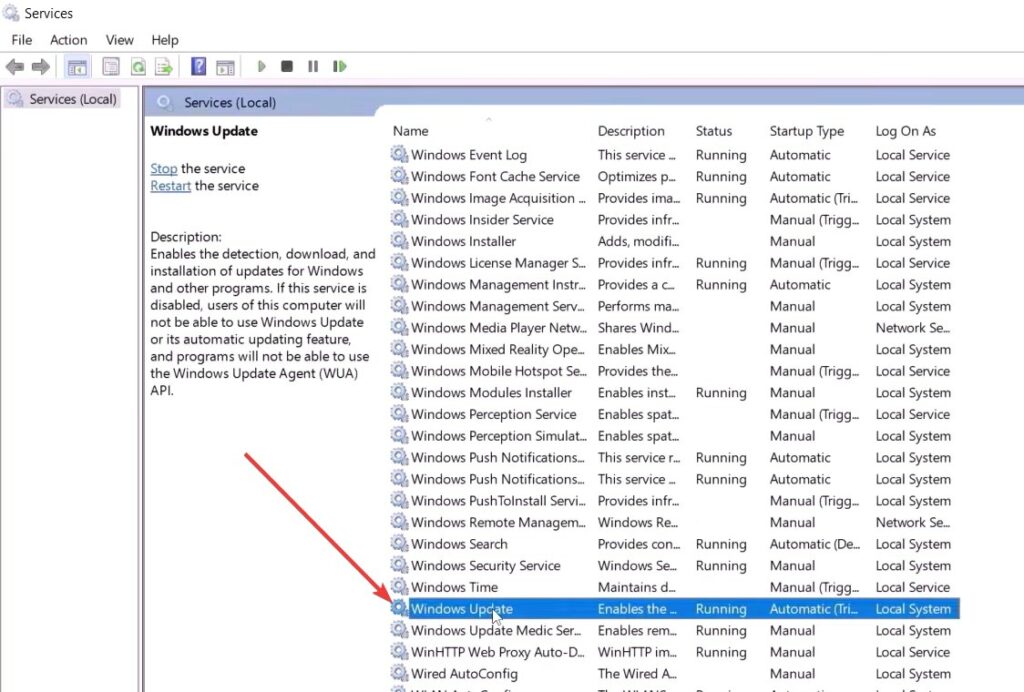Click the Back arrow toolbar icon
1024x692 pixels.
coord(15,67)
